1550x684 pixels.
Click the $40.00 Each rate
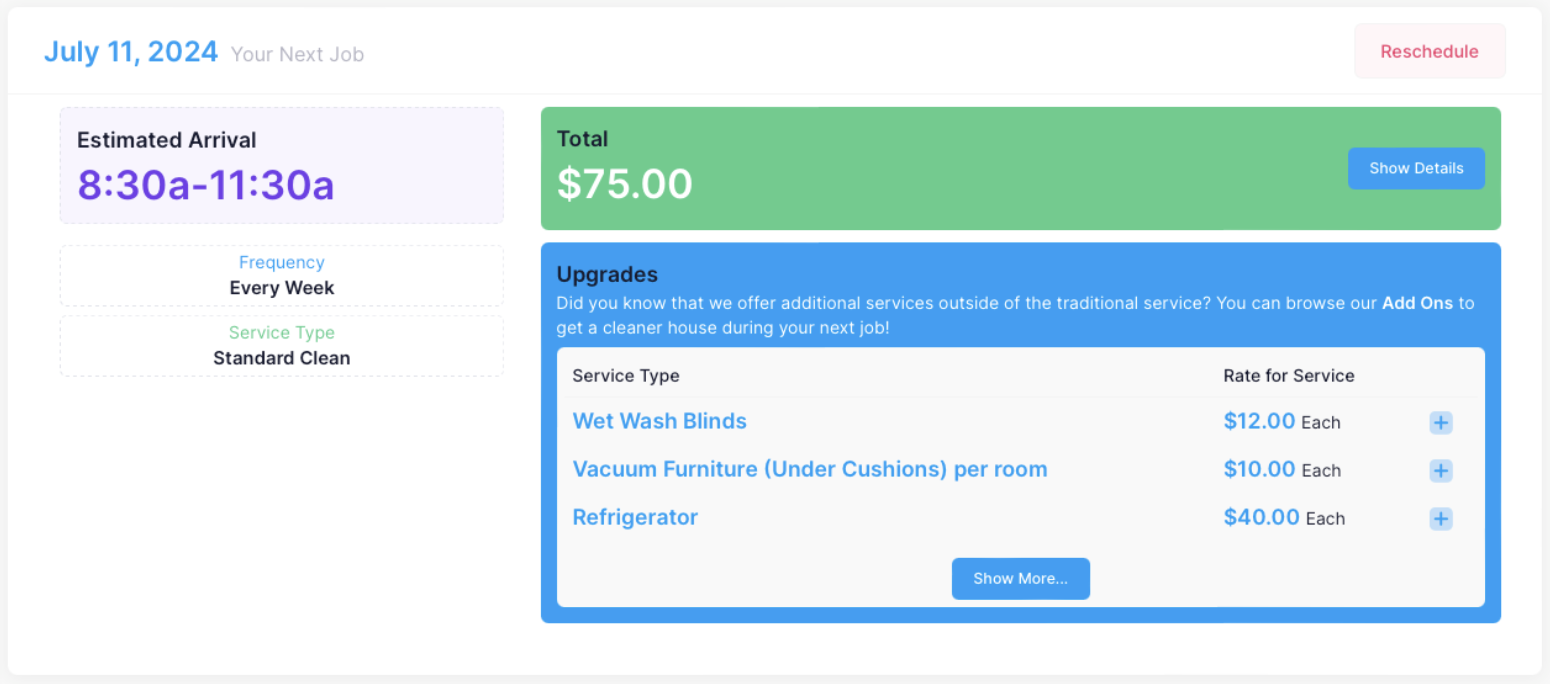coord(1284,518)
